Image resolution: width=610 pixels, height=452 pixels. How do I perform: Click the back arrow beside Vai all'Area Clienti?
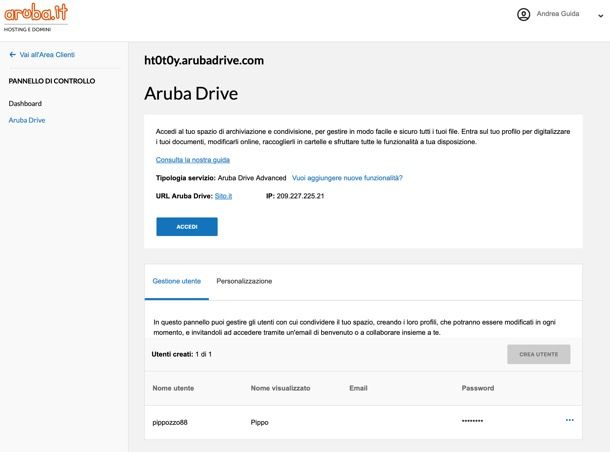click(12, 55)
